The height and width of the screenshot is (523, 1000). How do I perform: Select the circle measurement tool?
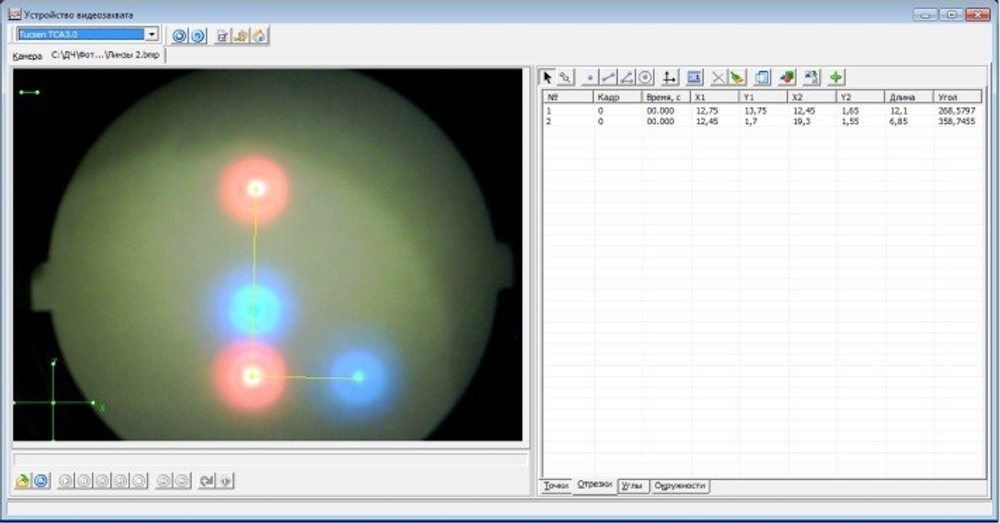pyautogui.click(x=645, y=77)
